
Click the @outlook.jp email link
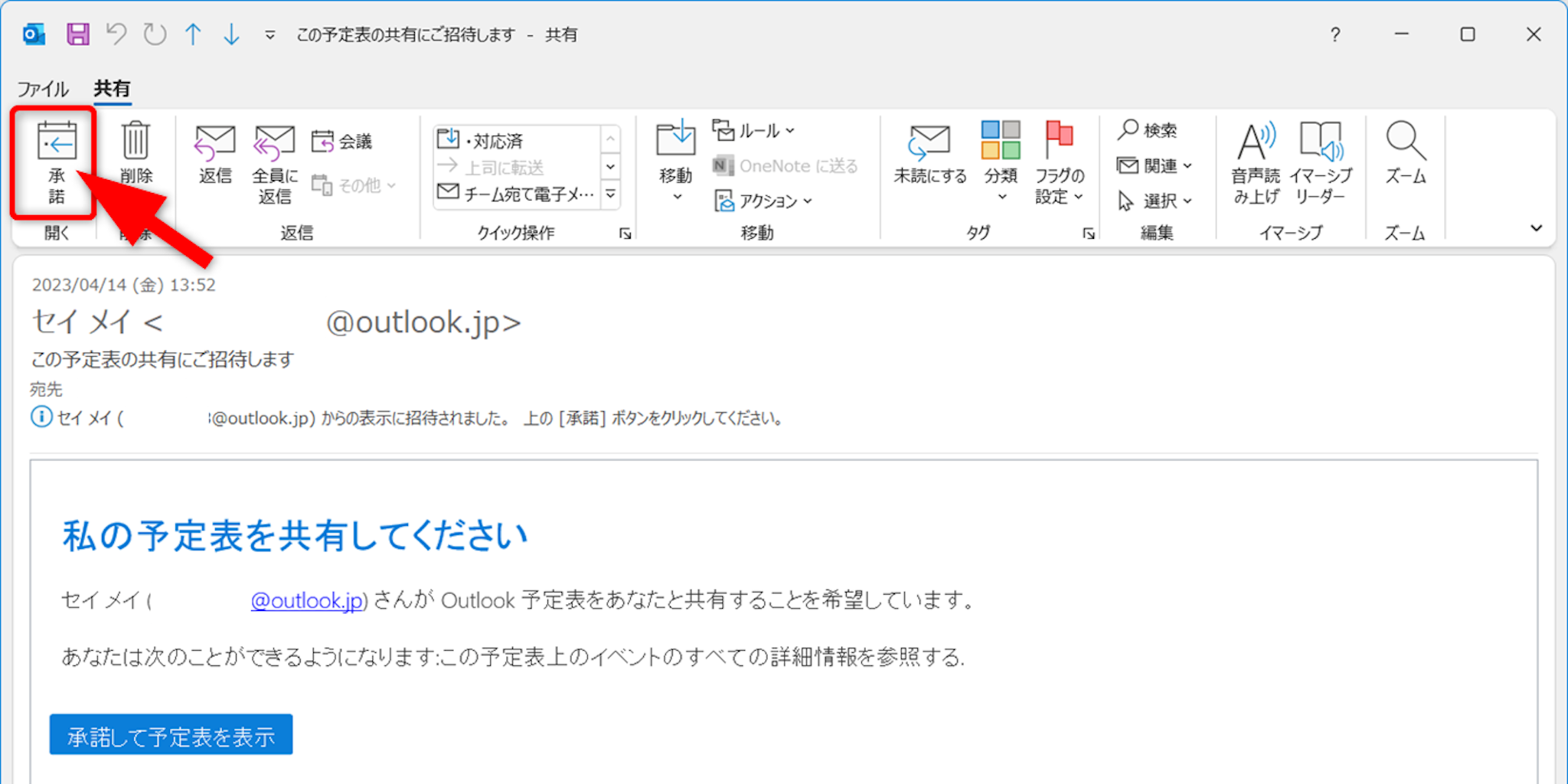307,601
